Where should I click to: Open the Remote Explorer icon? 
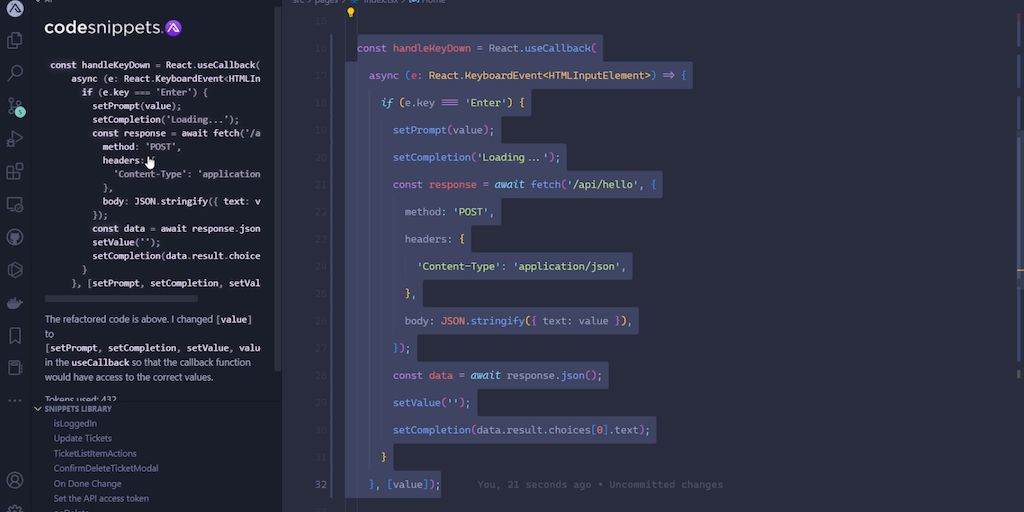pyautogui.click(x=15, y=204)
